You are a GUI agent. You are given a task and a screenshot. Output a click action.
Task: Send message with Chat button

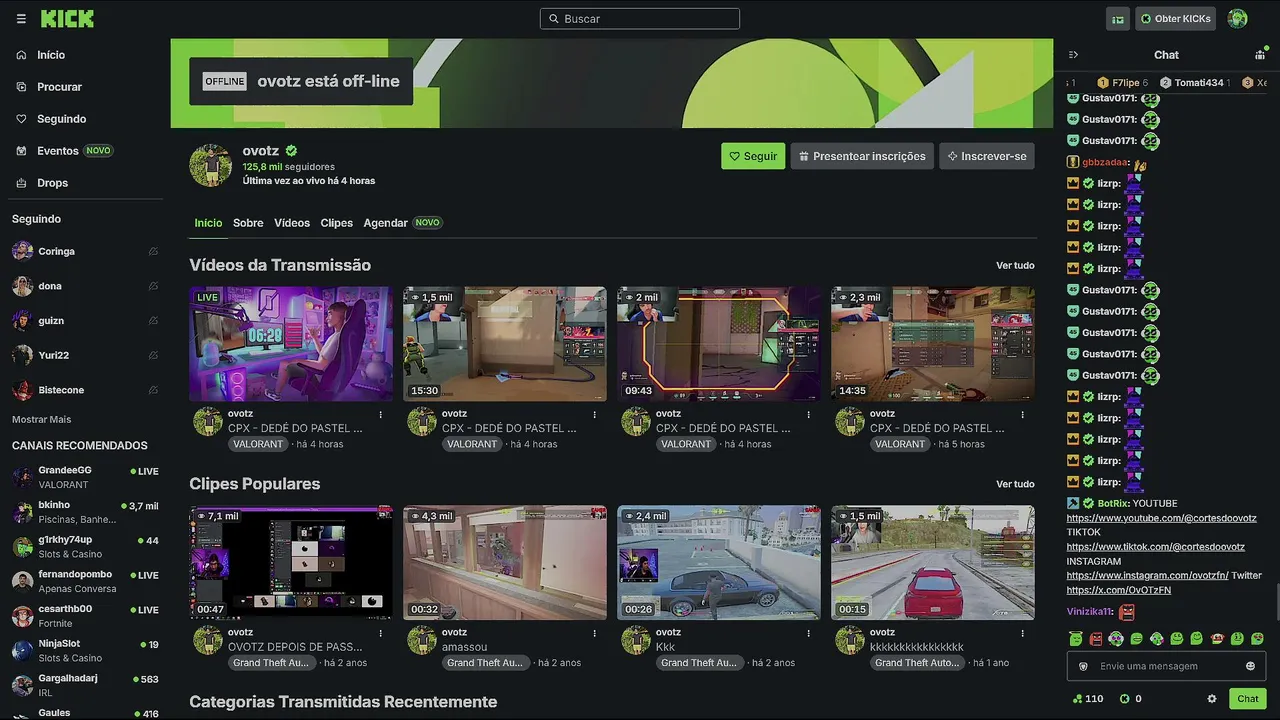coord(1248,699)
